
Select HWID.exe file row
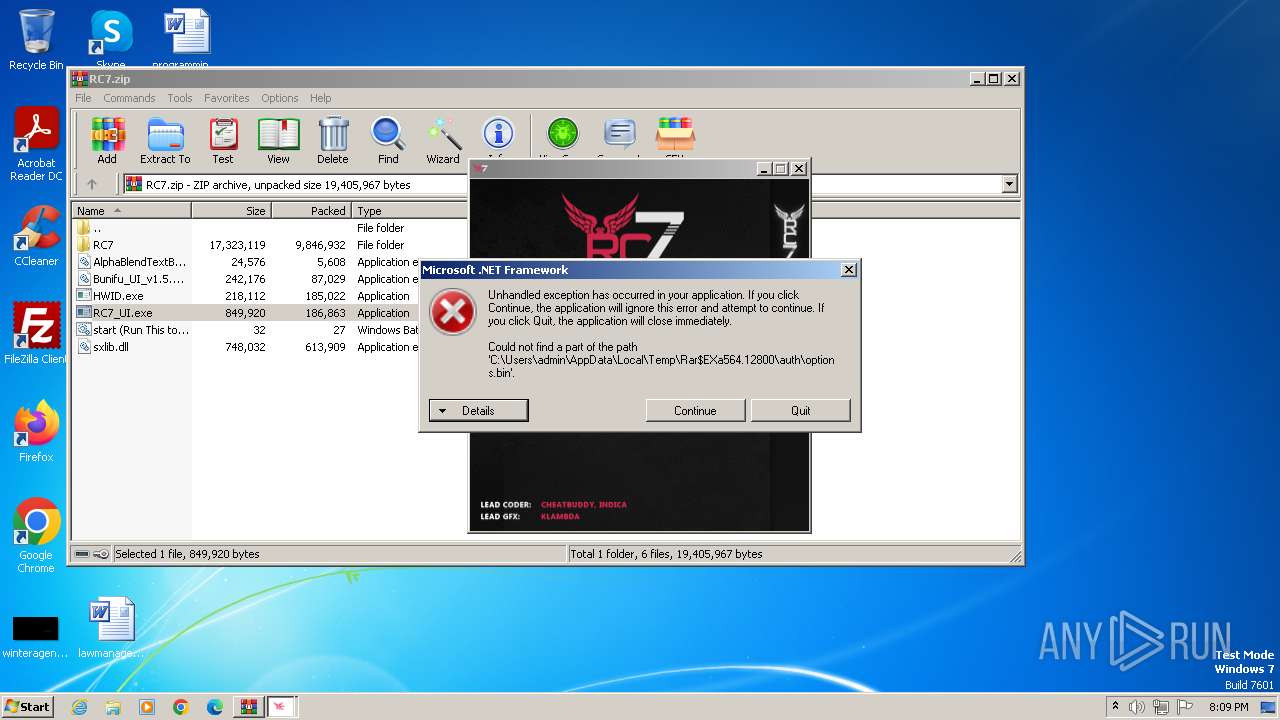pos(246,296)
